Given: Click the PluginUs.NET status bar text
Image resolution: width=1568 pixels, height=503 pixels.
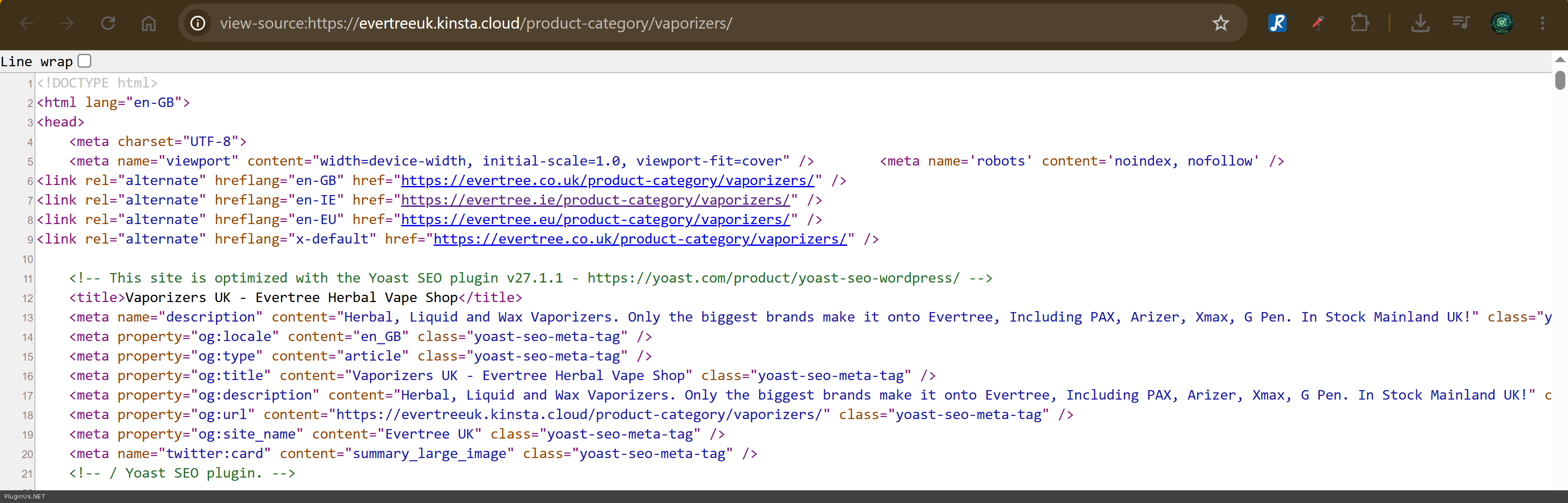Looking at the screenshot, I should coord(24,496).
